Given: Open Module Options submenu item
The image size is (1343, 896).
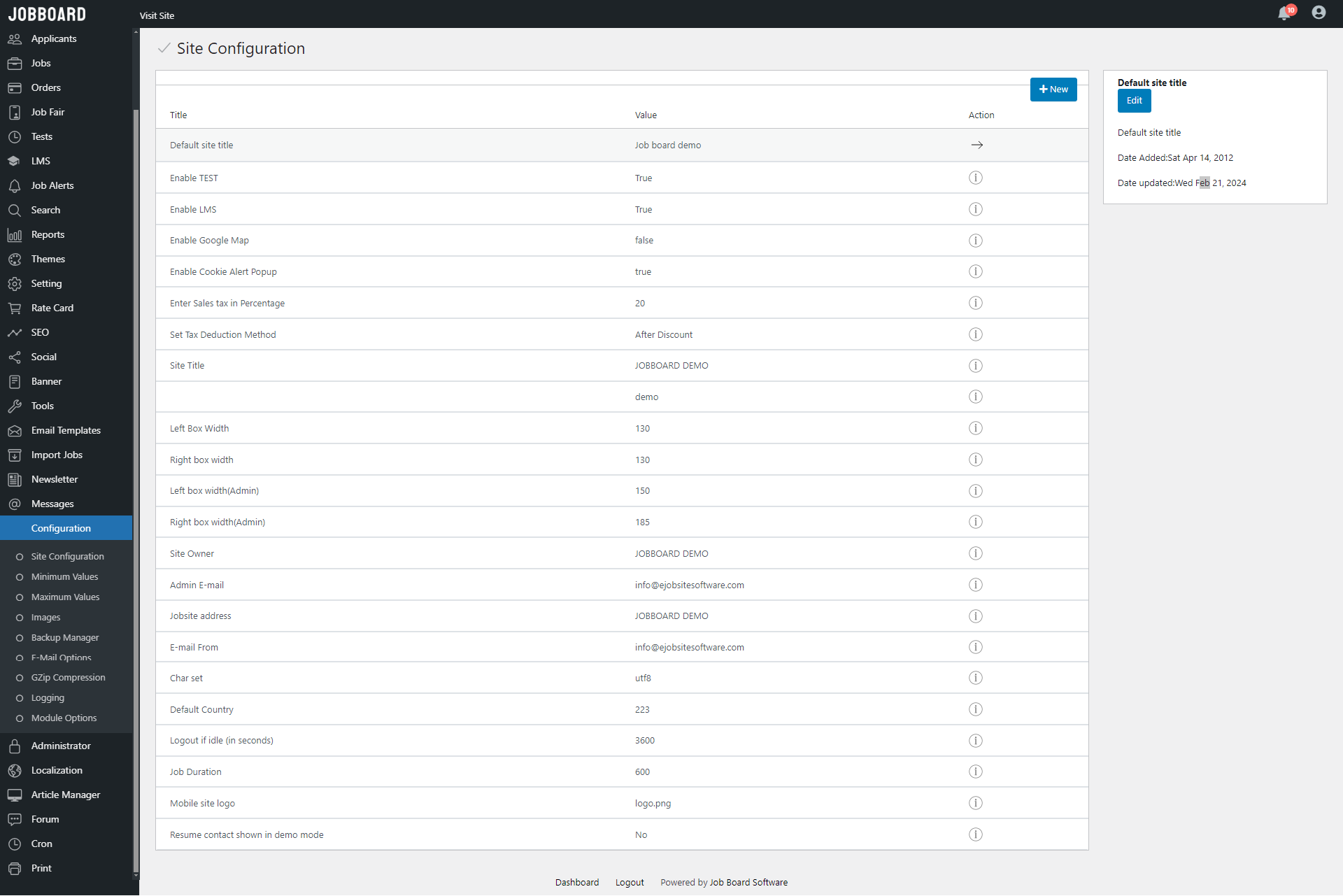Looking at the screenshot, I should coord(64,718).
